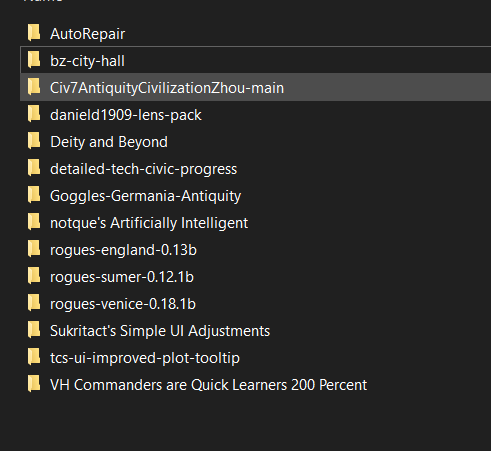Select the Deity and Beyond name text

(109, 142)
